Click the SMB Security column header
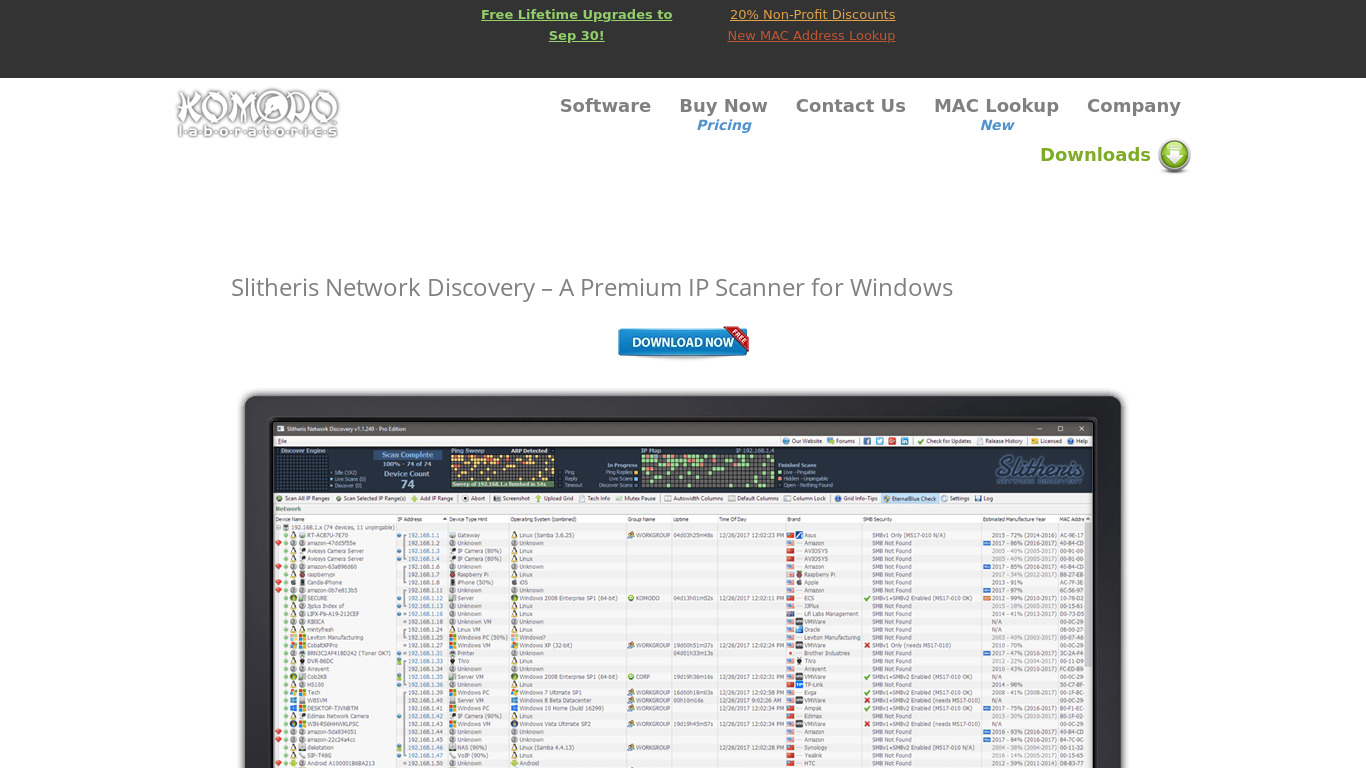Screen dimensions: 1366x768 click(x=921, y=519)
